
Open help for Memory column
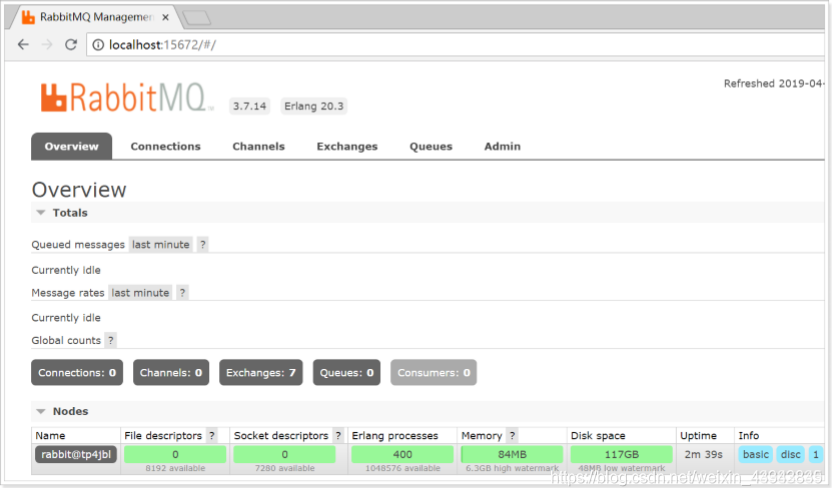(x=512, y=436)
